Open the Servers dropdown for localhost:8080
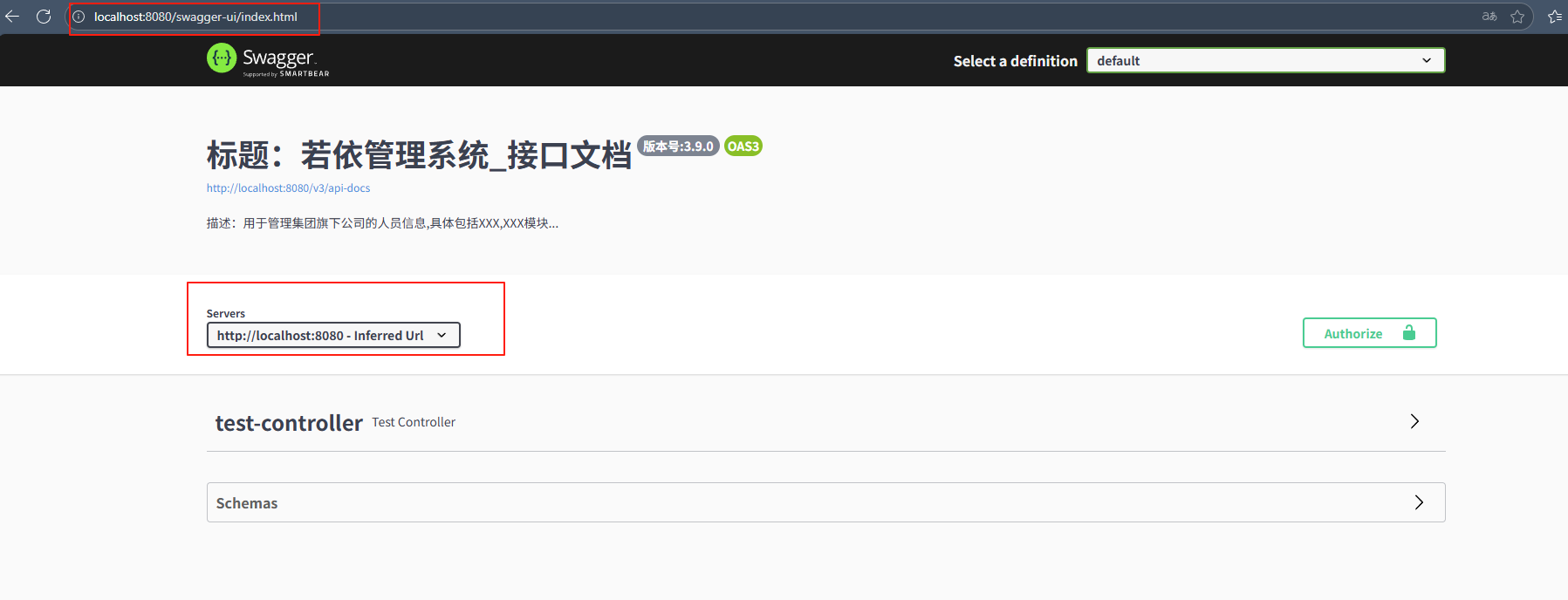Screen dimensions: 1568x600 (x=333, y=335)
